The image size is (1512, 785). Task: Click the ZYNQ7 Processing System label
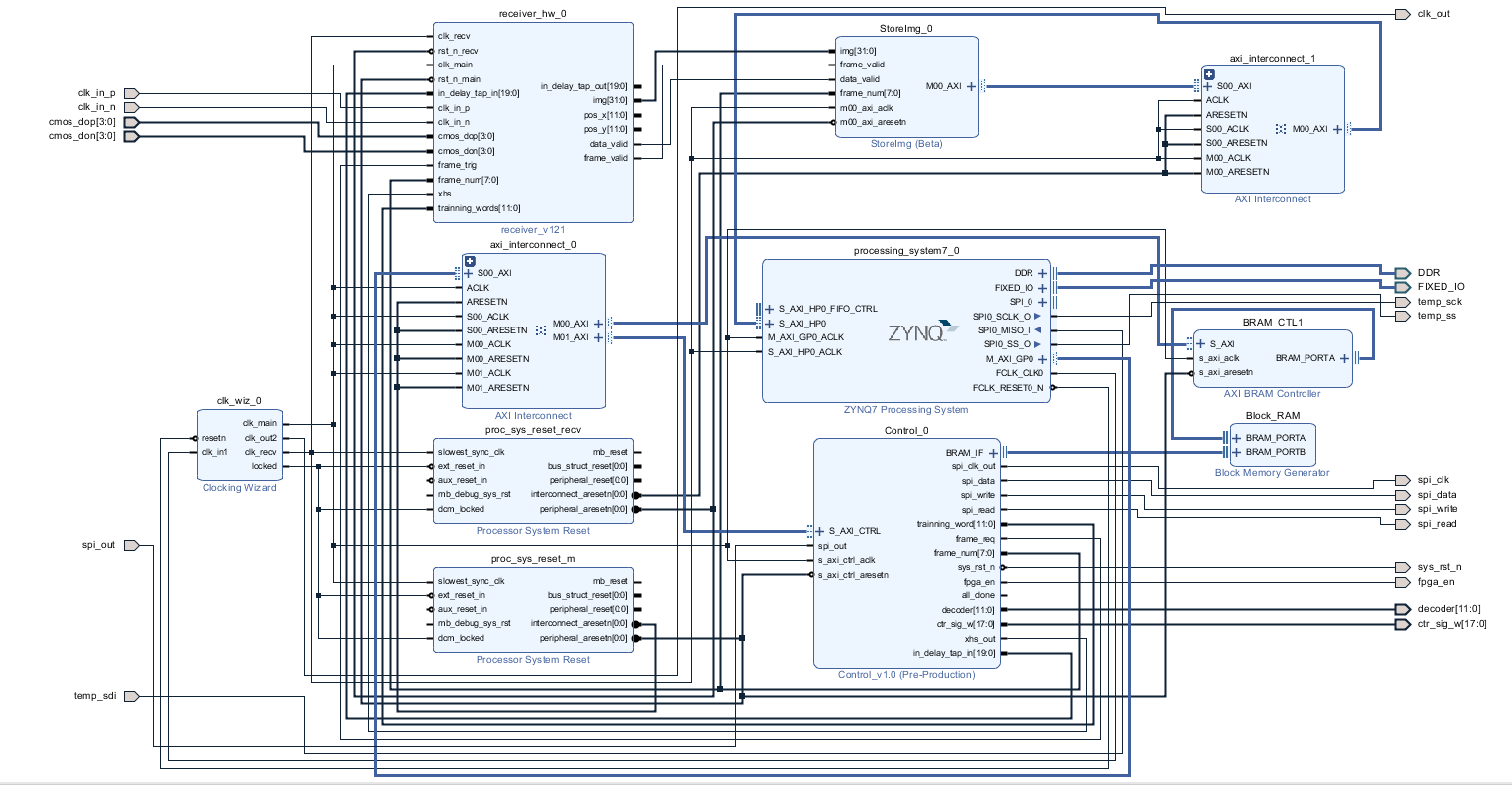pyautogui.click(x=905, y=410)
